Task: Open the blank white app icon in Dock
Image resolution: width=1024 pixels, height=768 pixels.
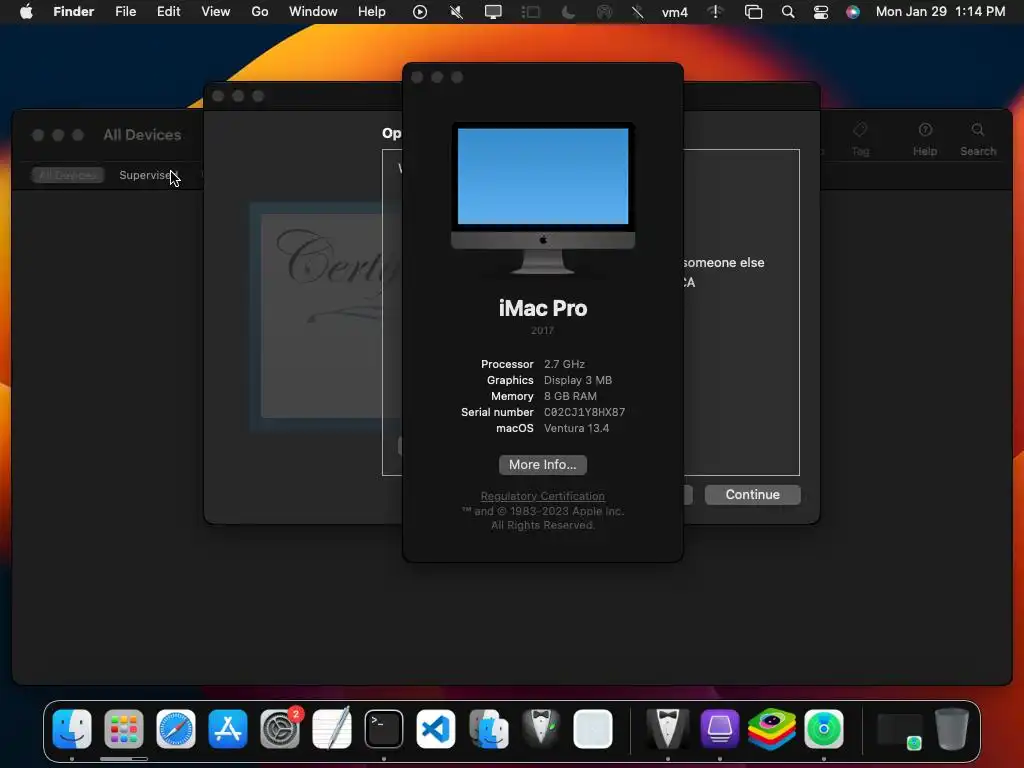Action: point(593,728)
